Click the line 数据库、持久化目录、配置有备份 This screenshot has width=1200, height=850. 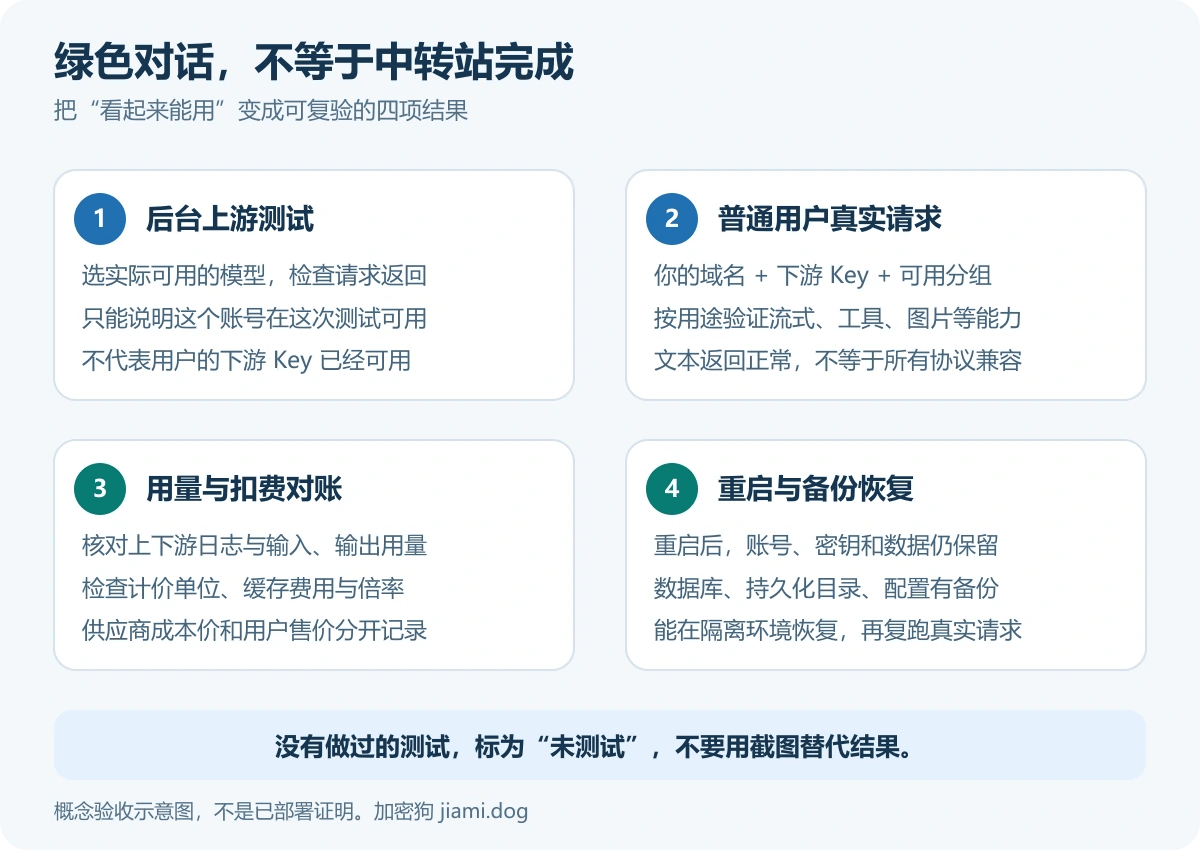coord(826,588)
